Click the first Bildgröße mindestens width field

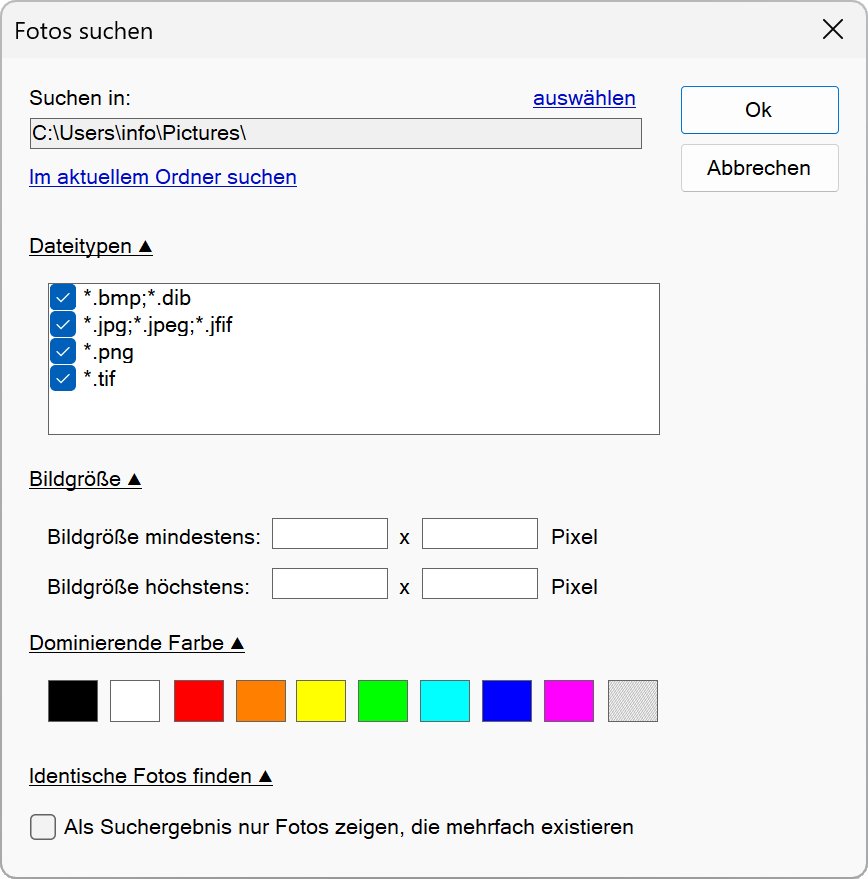point(329,534)
